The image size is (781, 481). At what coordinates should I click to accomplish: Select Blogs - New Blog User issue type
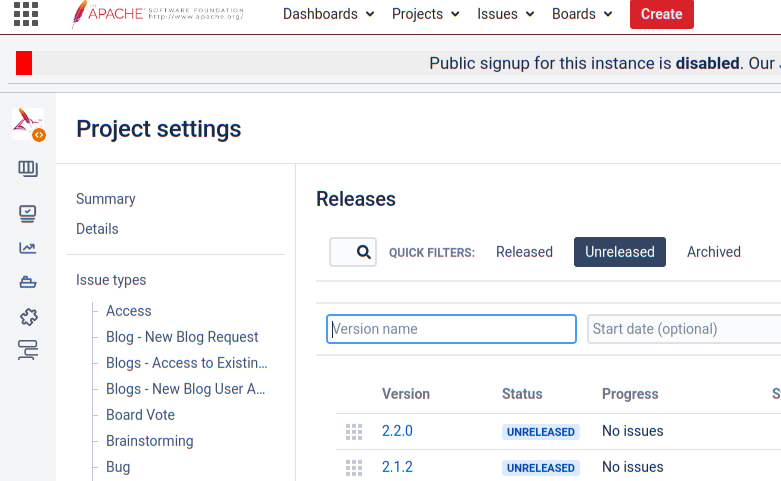185,389
